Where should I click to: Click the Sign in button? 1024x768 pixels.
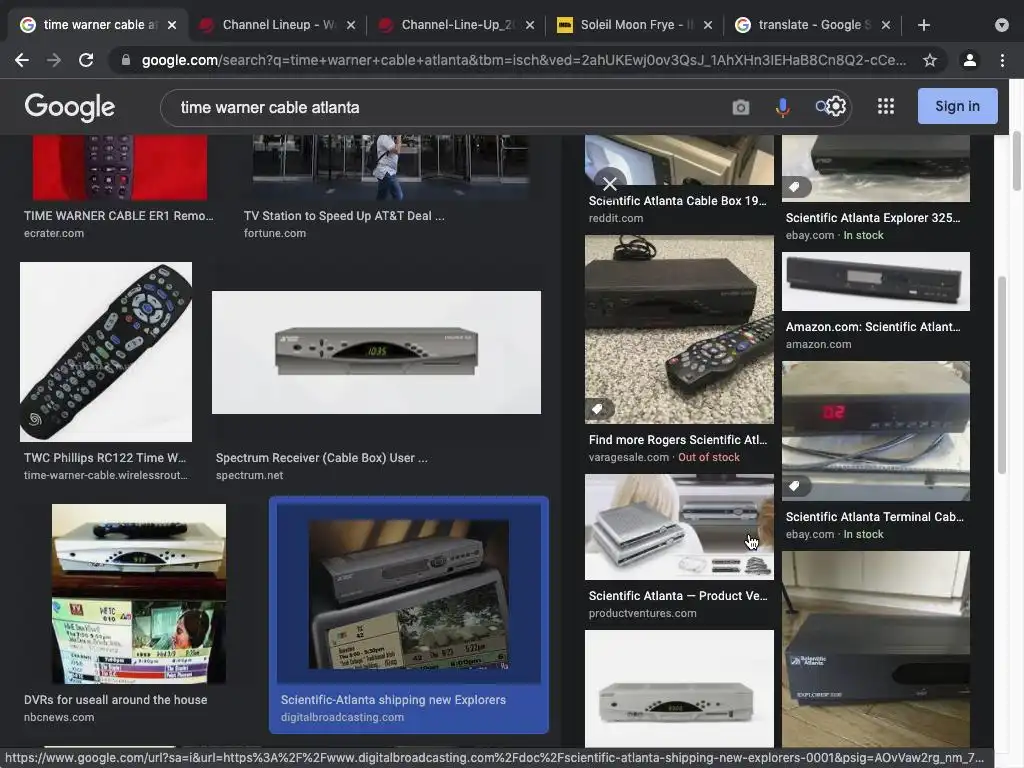coord(957,106)
